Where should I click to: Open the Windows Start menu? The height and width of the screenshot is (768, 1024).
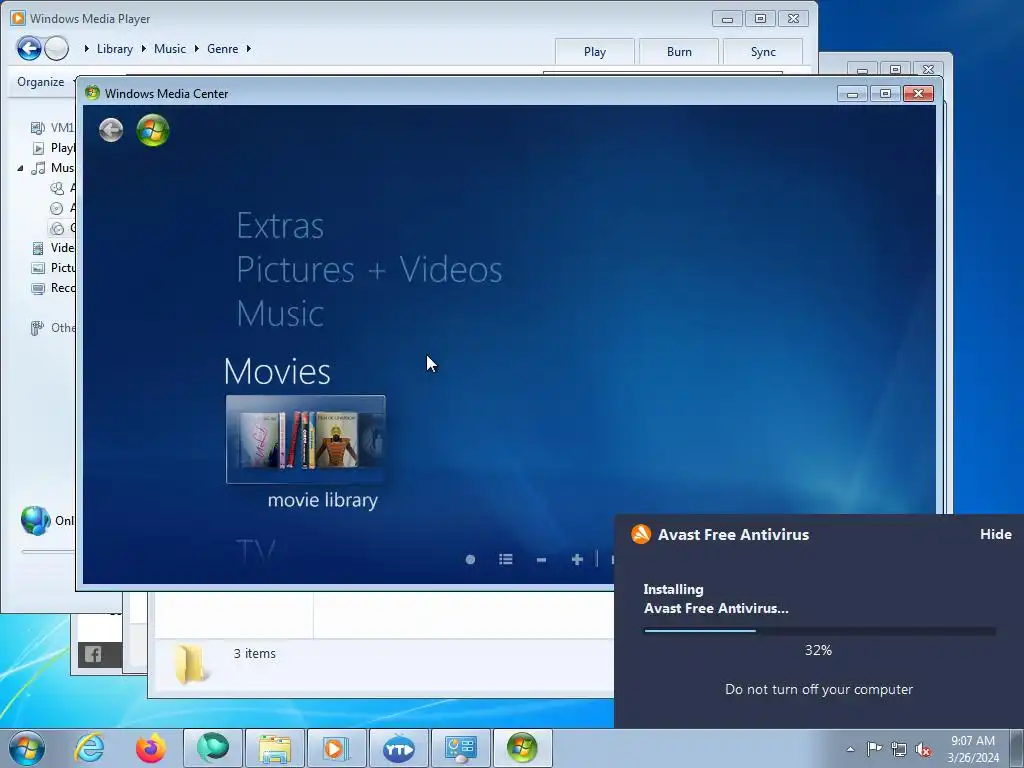(x=27, y=748)
